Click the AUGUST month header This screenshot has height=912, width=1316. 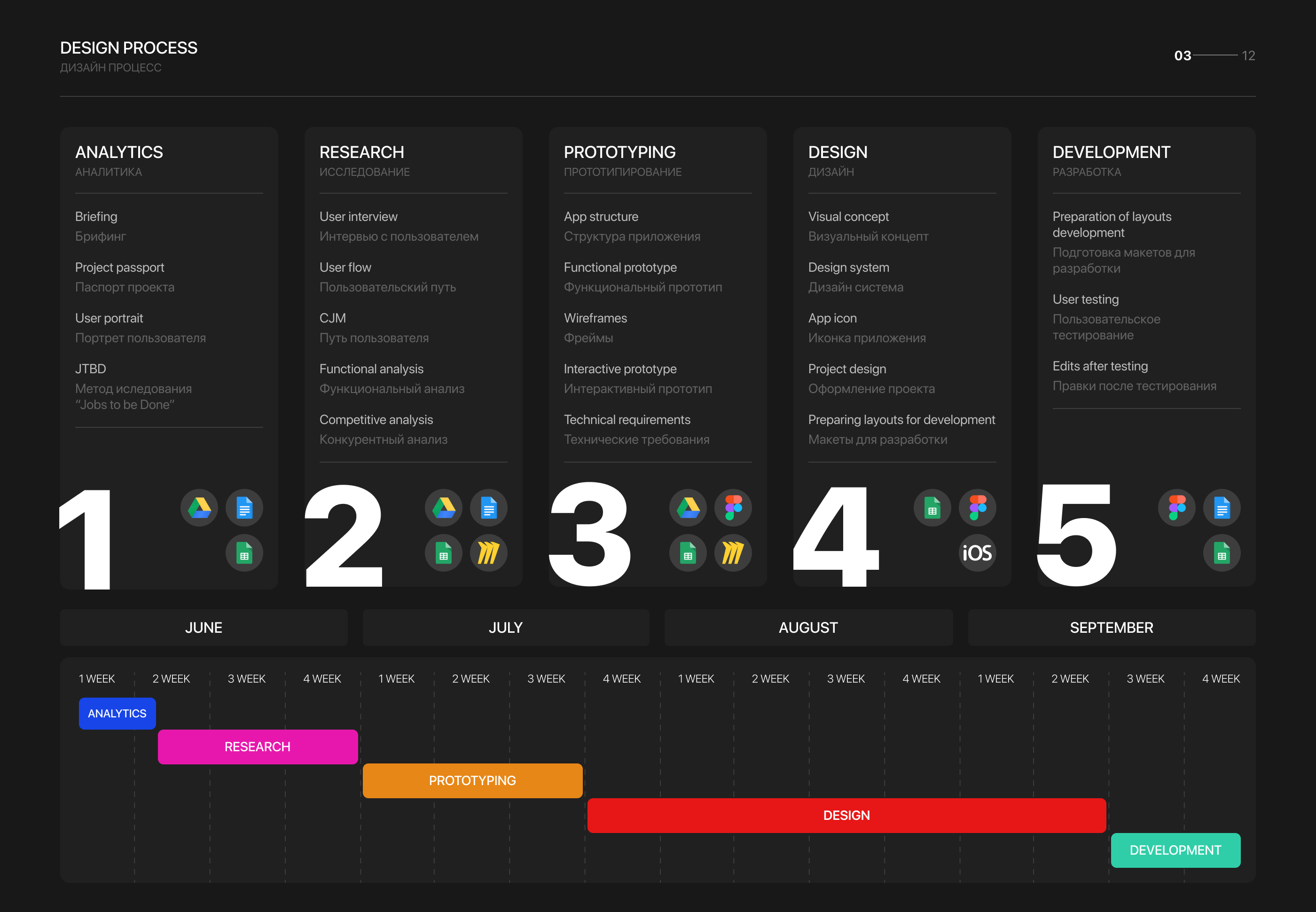[x=808, y=628]
